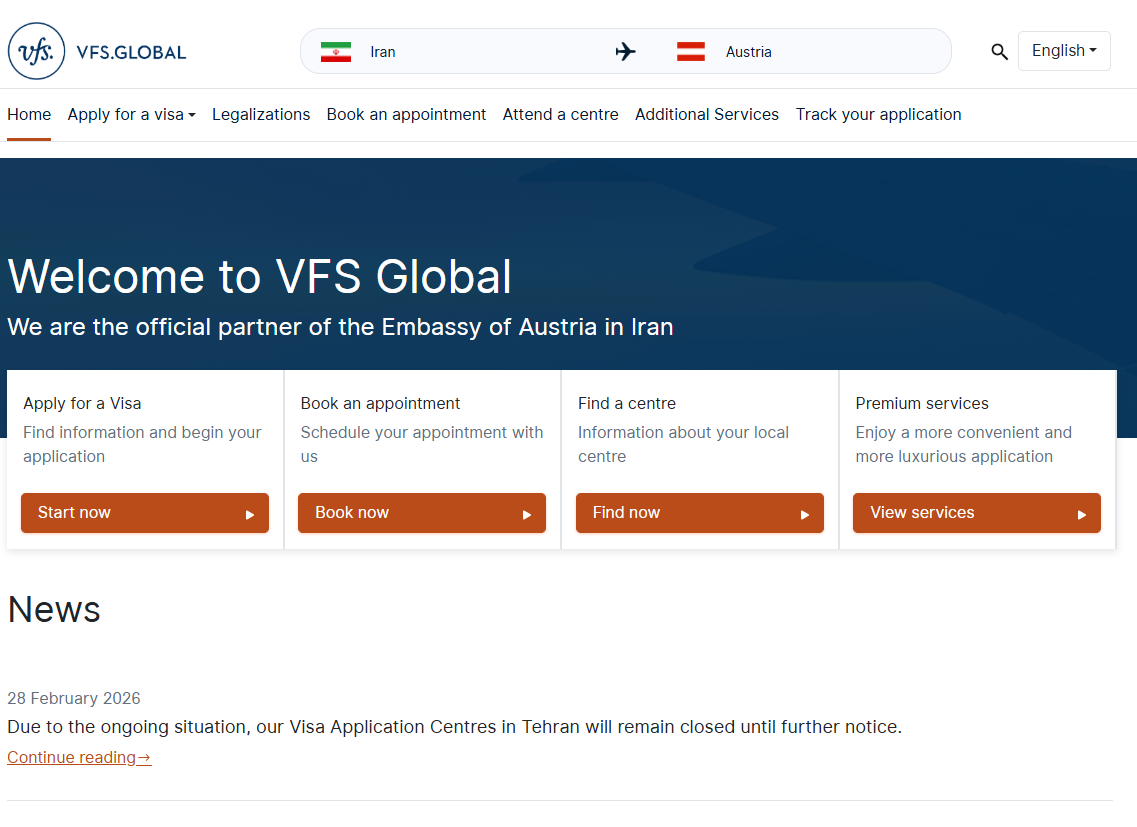The width and height of the screenshot is (1137, 827).
Task: Click the Austria flag icon
Action: [690, 52]
